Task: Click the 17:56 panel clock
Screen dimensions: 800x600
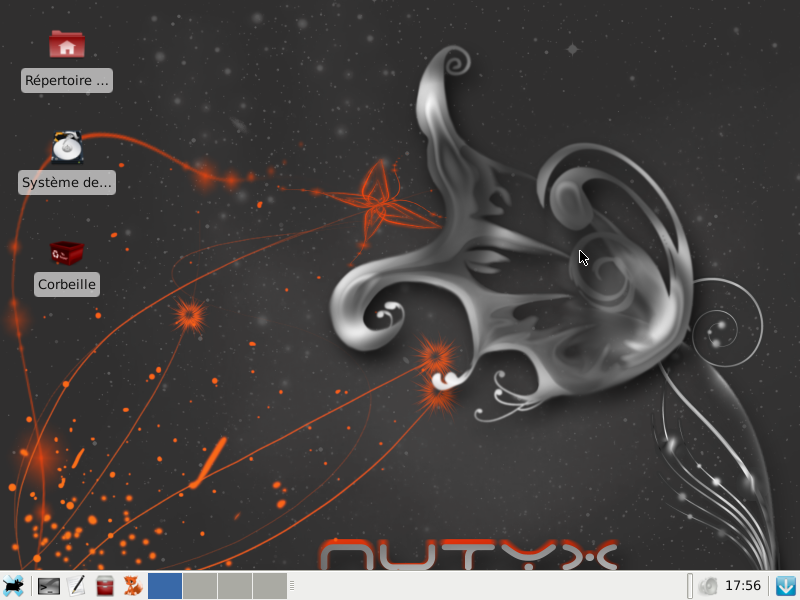Action: [743, 586]
